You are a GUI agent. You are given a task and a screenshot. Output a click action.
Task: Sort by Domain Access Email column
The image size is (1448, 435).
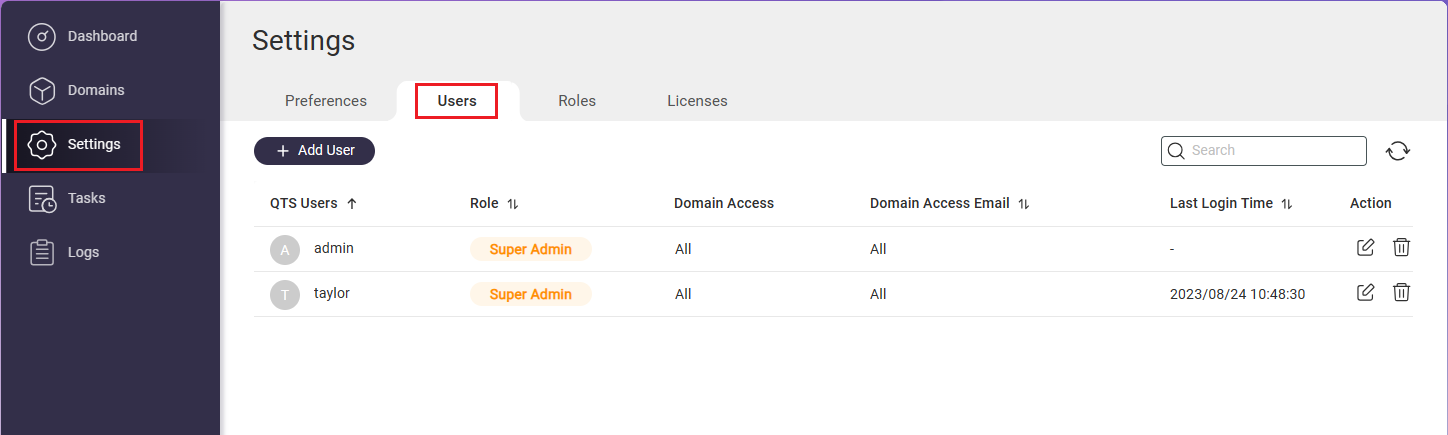point(1023,204)
